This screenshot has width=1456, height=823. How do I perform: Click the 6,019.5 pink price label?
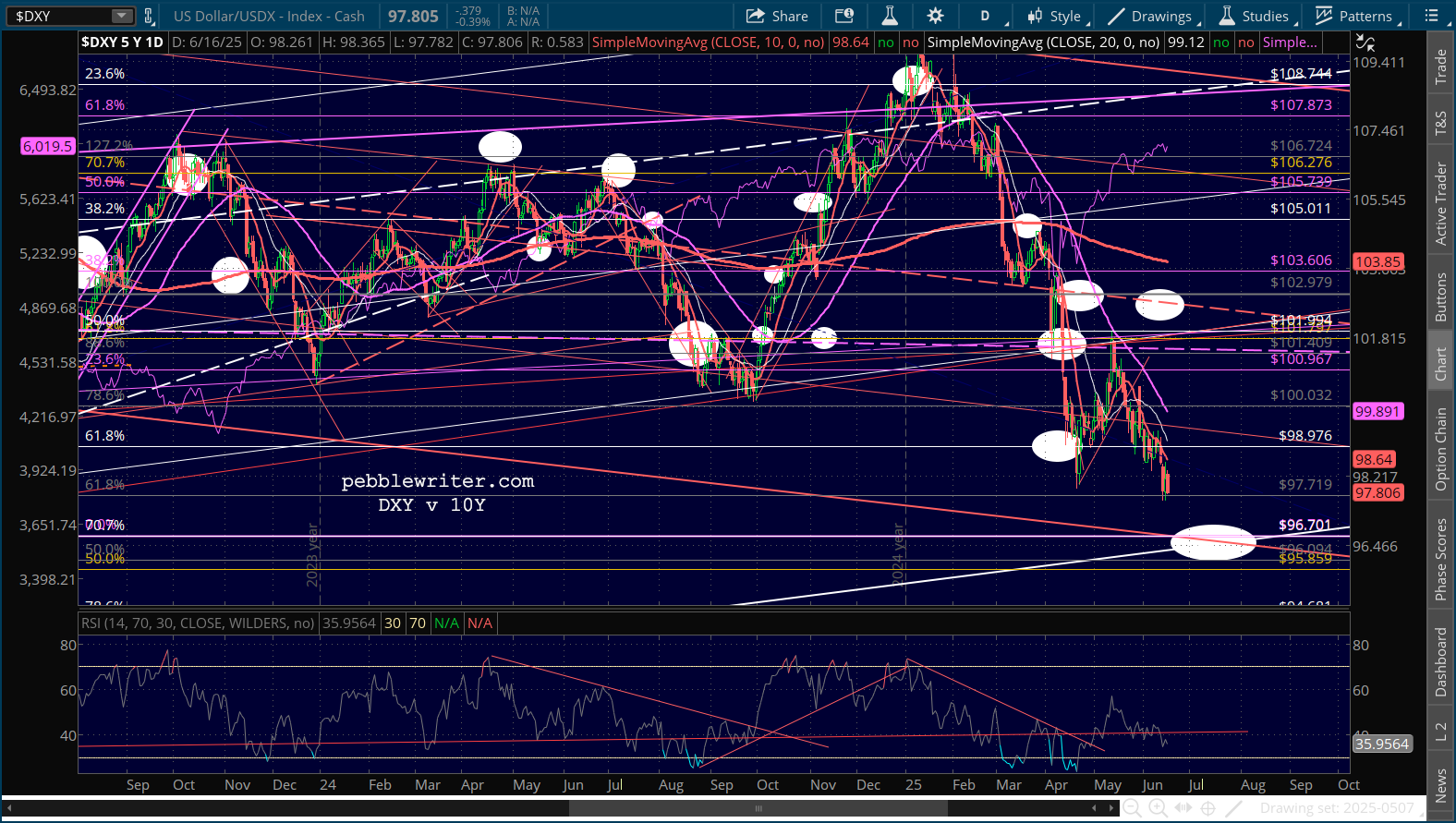click(47, 146)
